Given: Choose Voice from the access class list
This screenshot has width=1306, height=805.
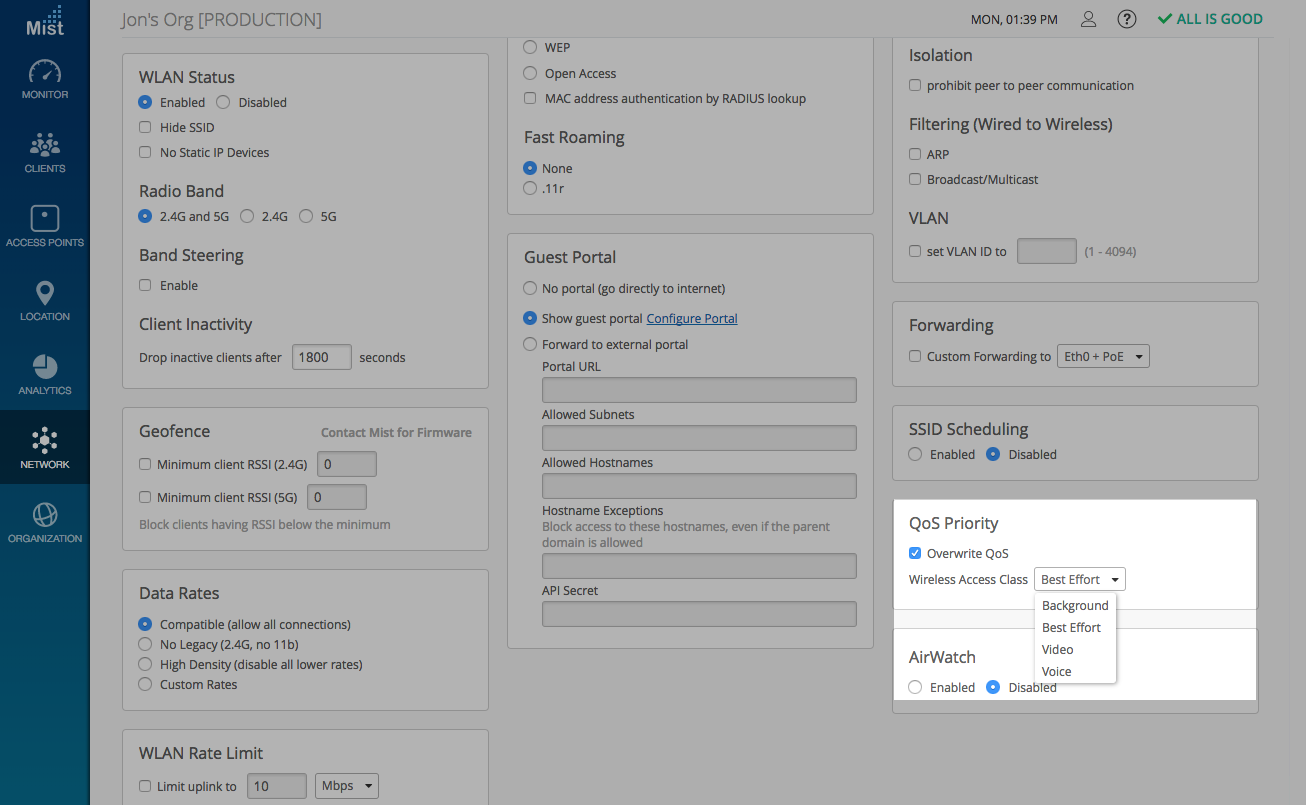Looking at the screenshot, I should coord(1056,671).
